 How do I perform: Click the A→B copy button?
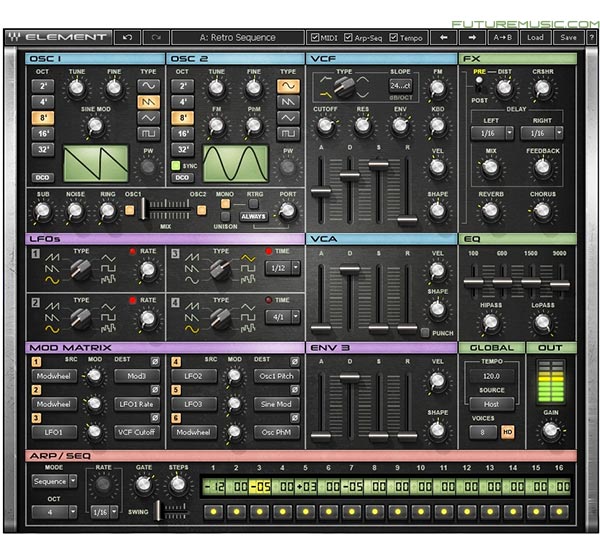[x=503, y=38]
